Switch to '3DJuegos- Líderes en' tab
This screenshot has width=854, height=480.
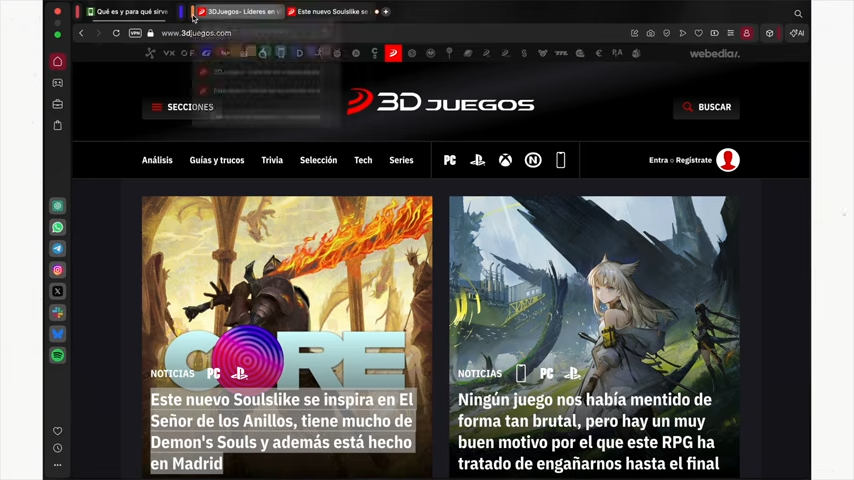[x=240, y=11]
